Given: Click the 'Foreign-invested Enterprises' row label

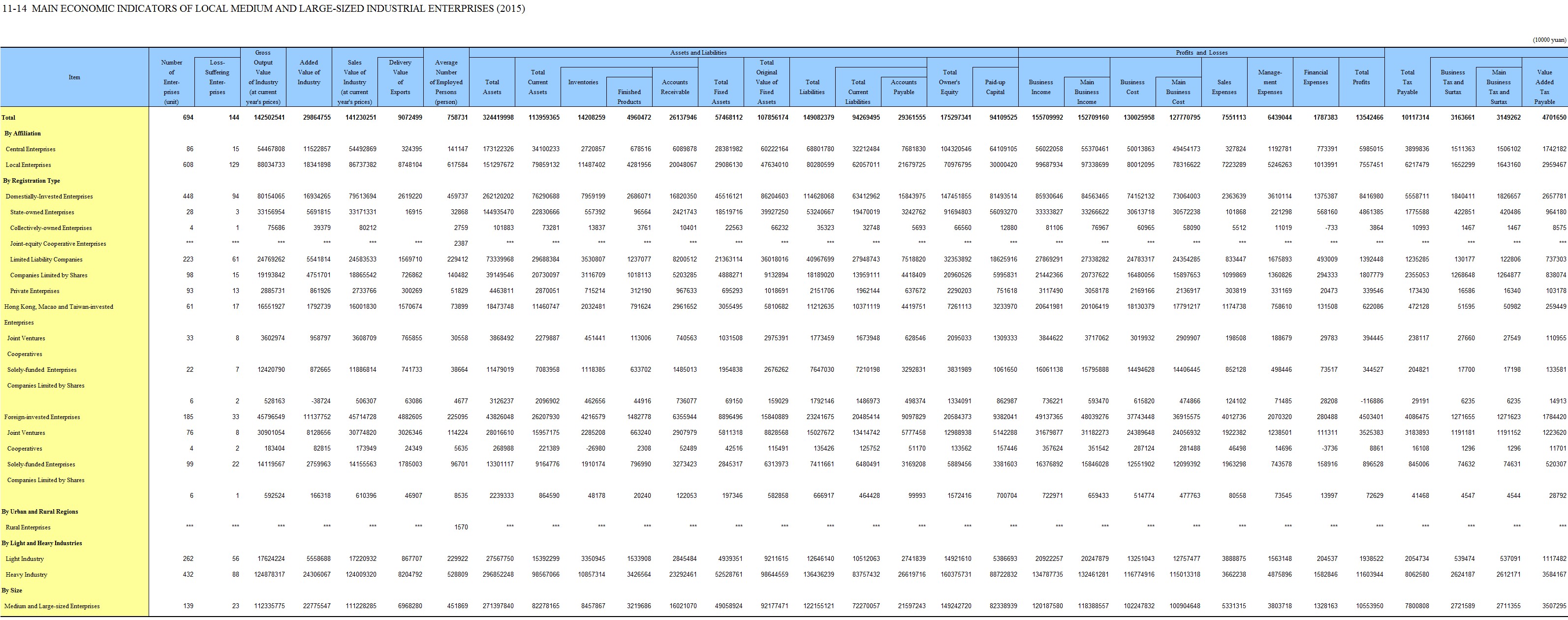Looking at the screenshot, I should 42,417.
